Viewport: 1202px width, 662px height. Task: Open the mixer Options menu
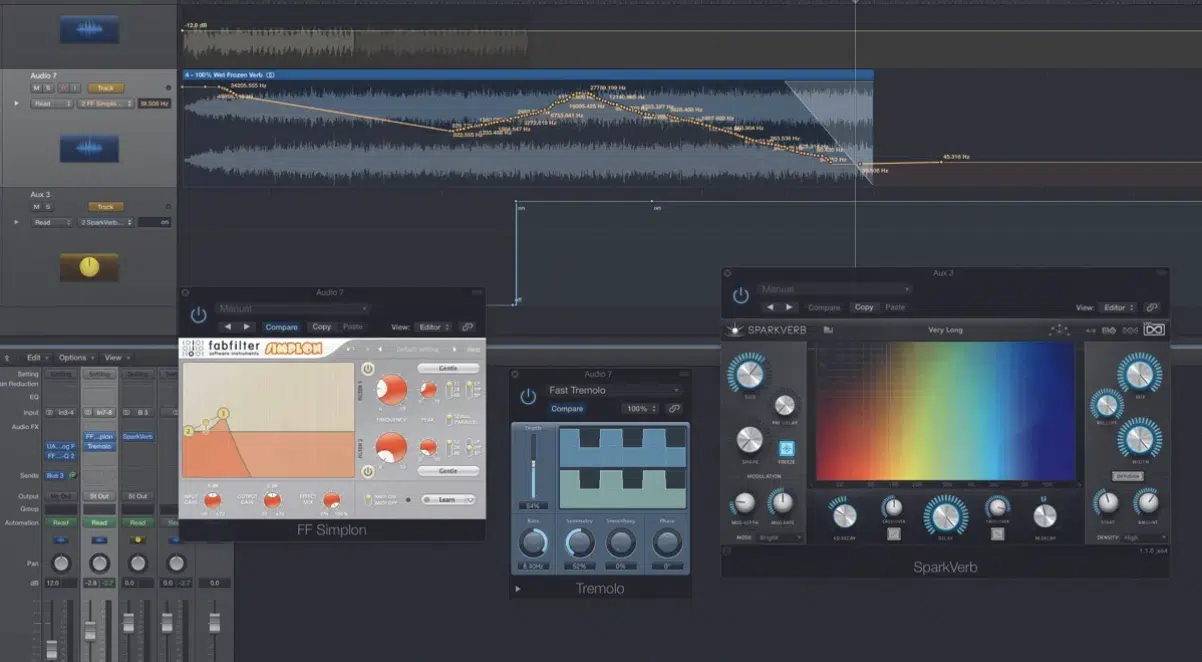click(75, 357)
